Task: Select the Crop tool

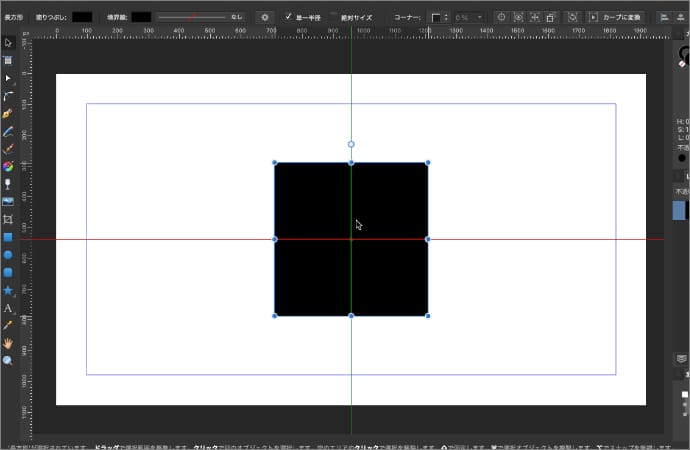Action: coord(8,219)
